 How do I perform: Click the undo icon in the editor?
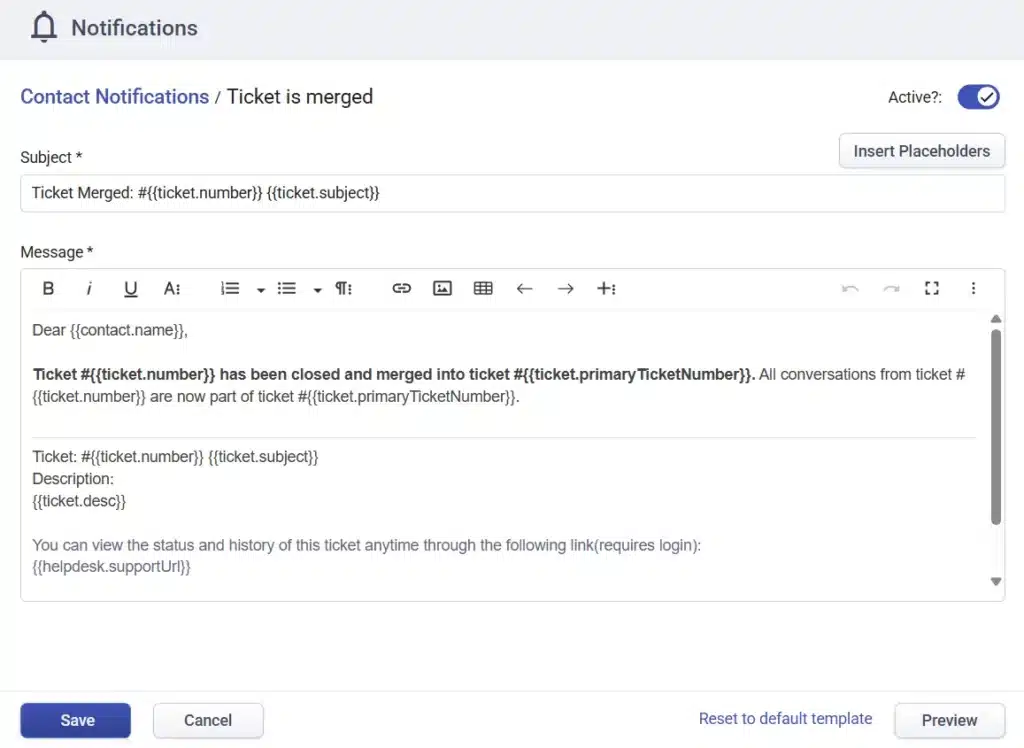[x=850, y=288]
